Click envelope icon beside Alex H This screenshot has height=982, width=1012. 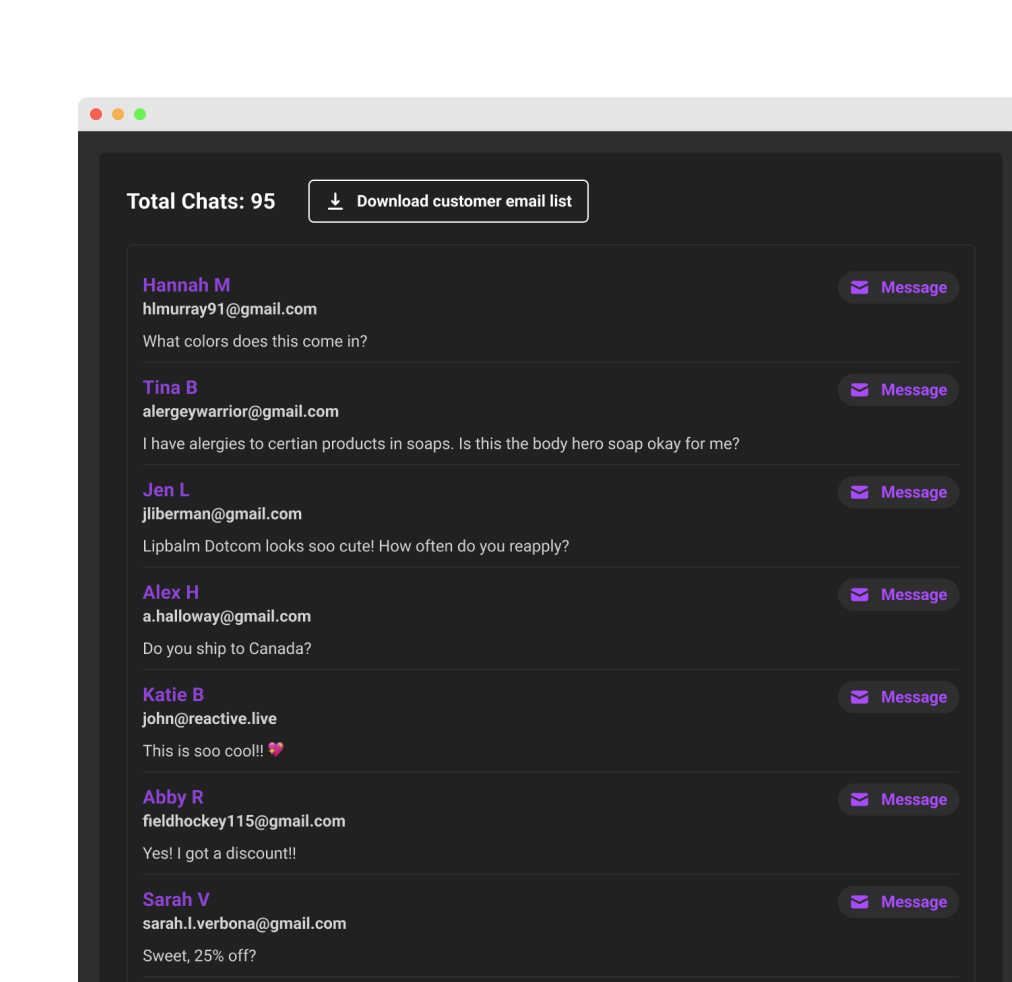(859, 595)
